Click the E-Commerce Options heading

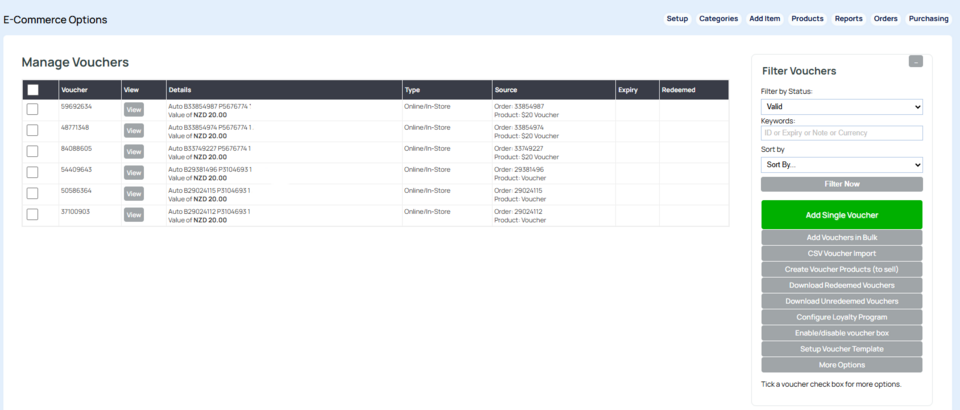(55, 20)
